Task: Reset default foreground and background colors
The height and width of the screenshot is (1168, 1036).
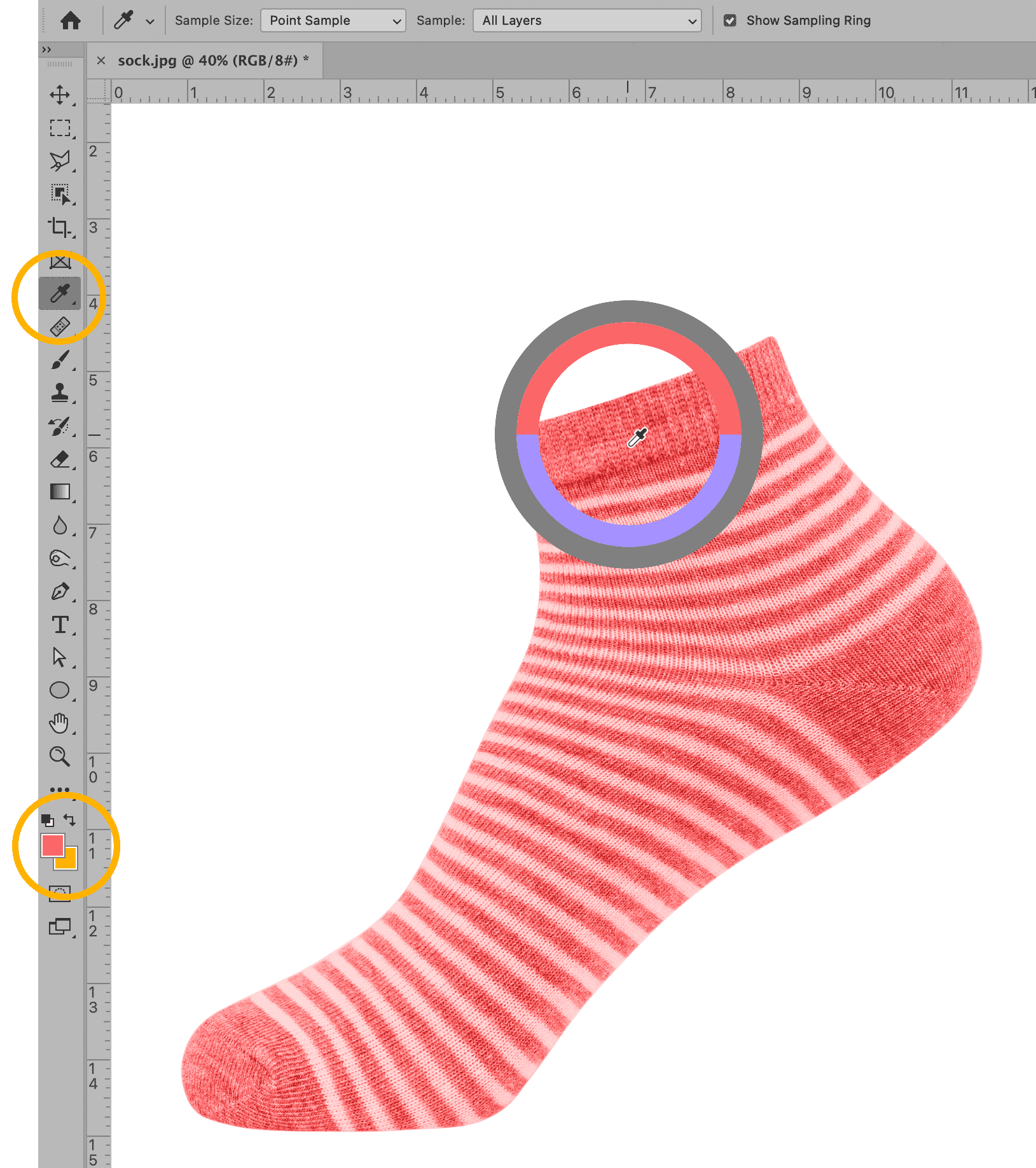Action: 47,821
